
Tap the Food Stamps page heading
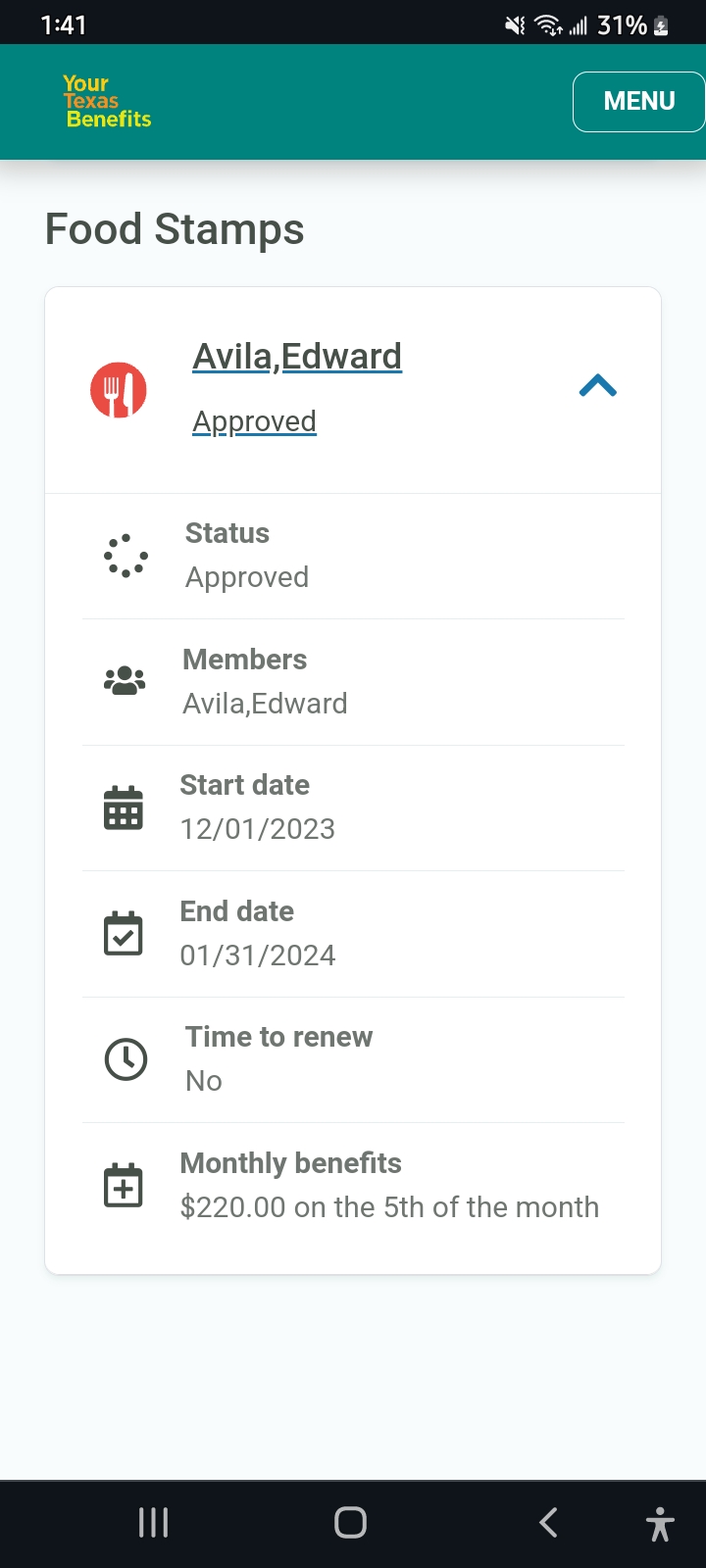pos(175,229)
